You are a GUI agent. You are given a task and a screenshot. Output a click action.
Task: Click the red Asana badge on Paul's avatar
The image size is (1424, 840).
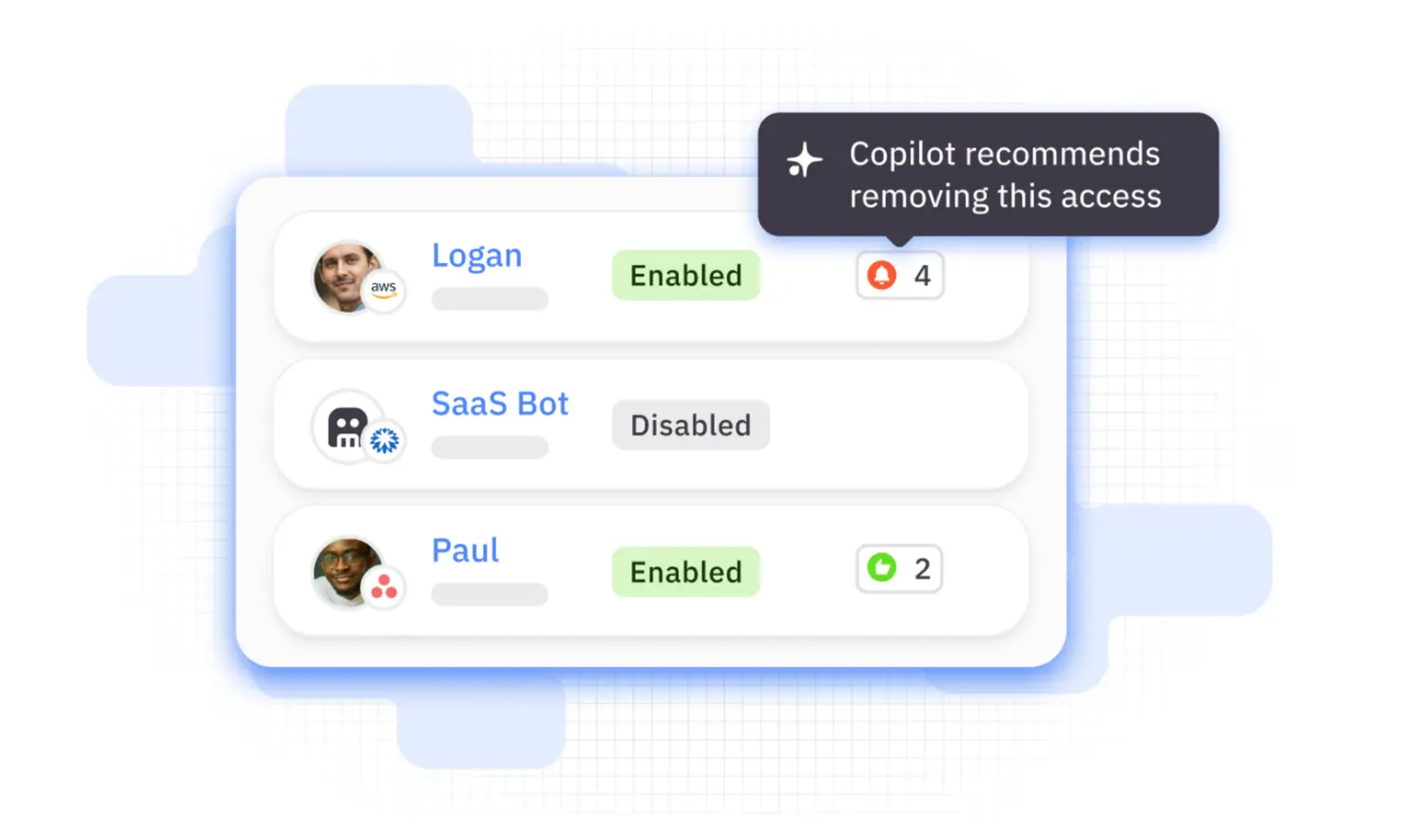(x=384, y=587)
